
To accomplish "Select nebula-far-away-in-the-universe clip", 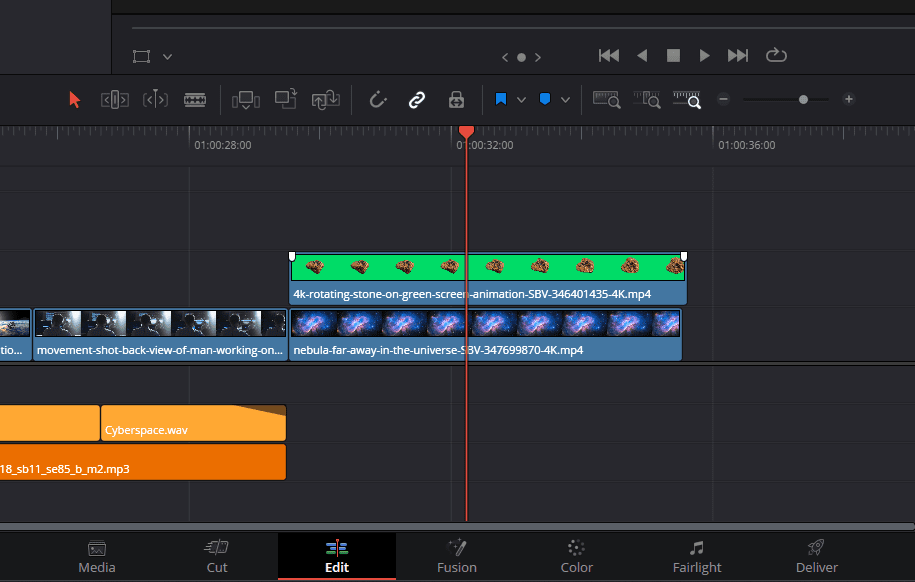I will pos(486,335).
